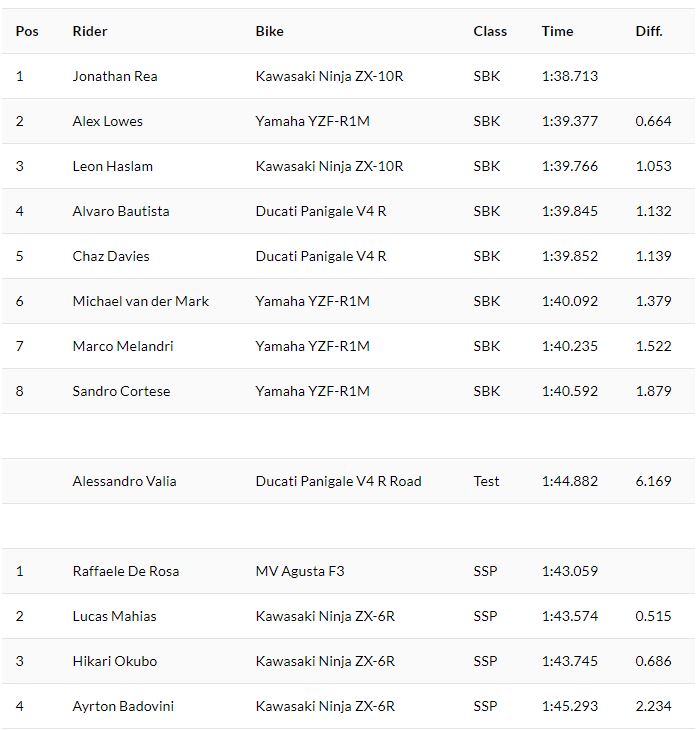Click rider name Michael van der Mark

tap(141, 301)
